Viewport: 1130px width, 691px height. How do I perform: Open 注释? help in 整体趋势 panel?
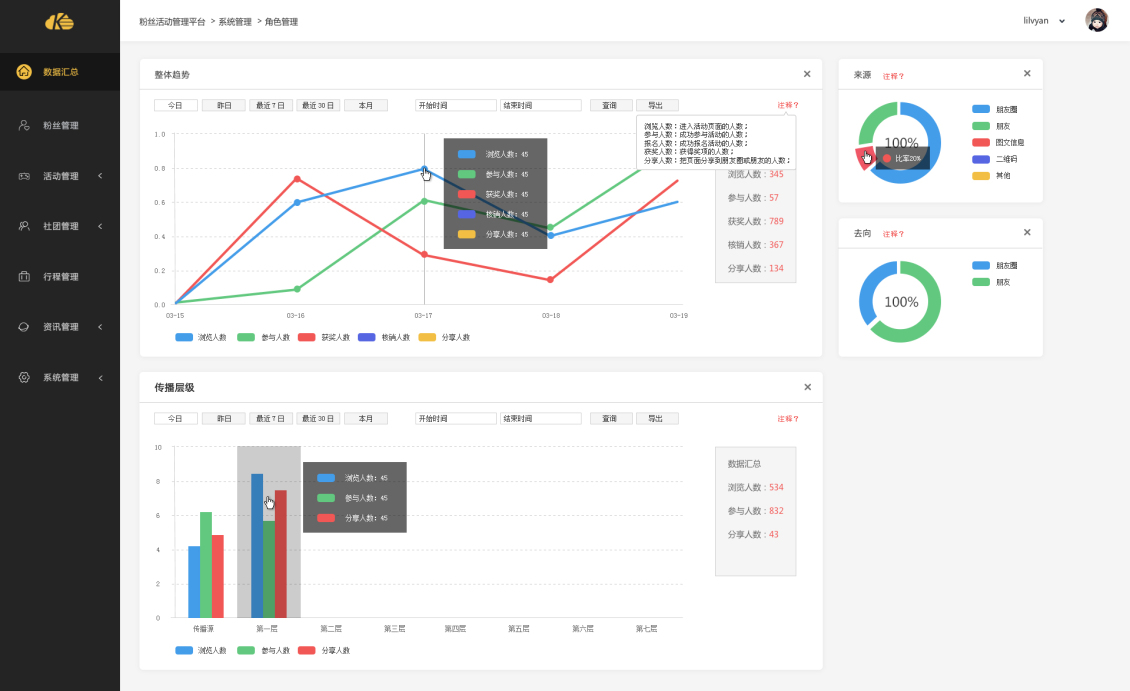(788, 105)
